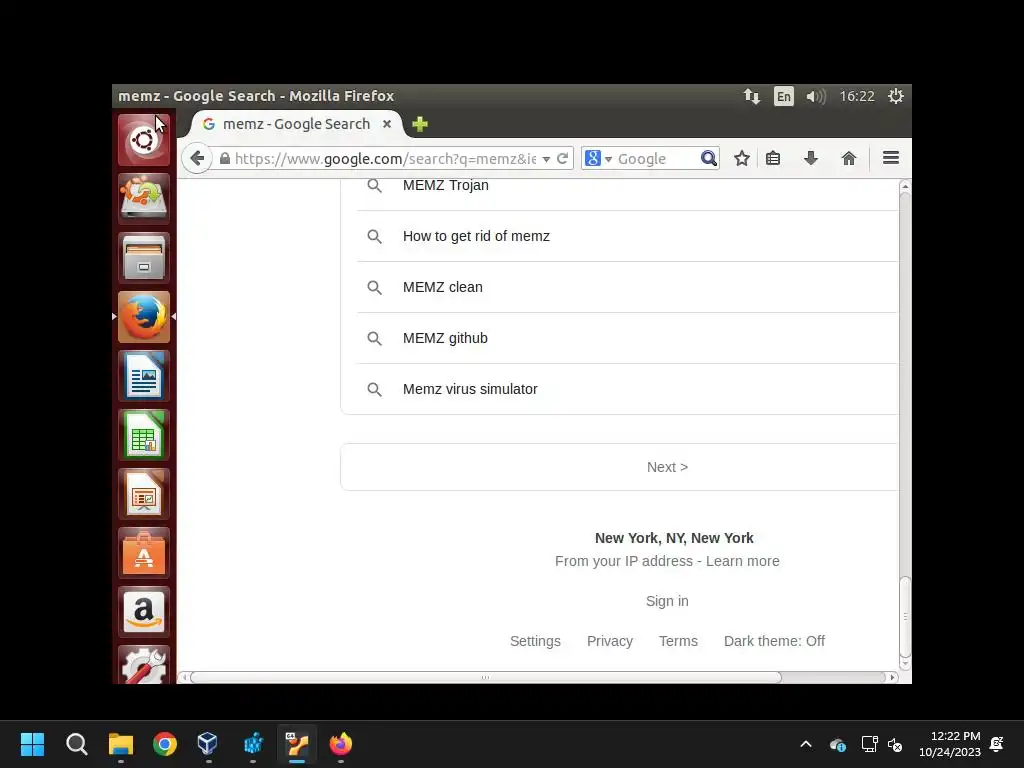The image size is (1024, 768).
Task: Open Windows taskbar search
Action: coord(76,744)
